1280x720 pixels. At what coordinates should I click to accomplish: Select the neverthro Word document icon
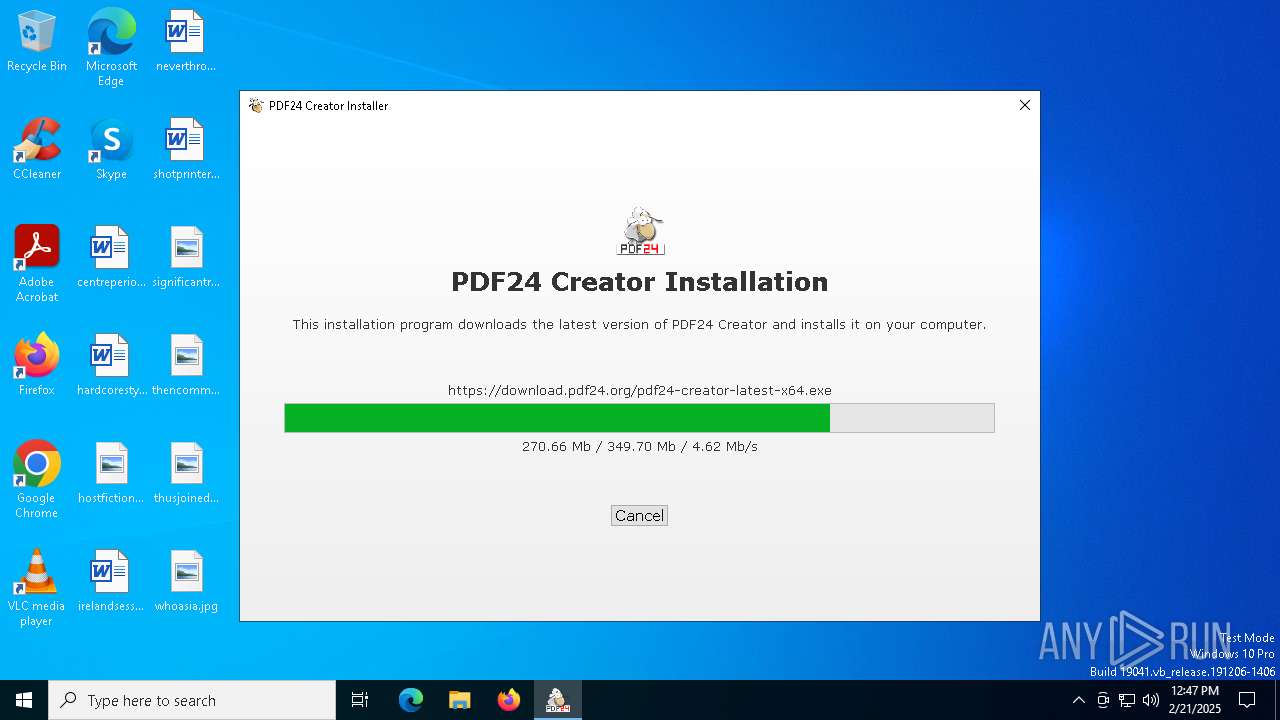pos(186,42)
